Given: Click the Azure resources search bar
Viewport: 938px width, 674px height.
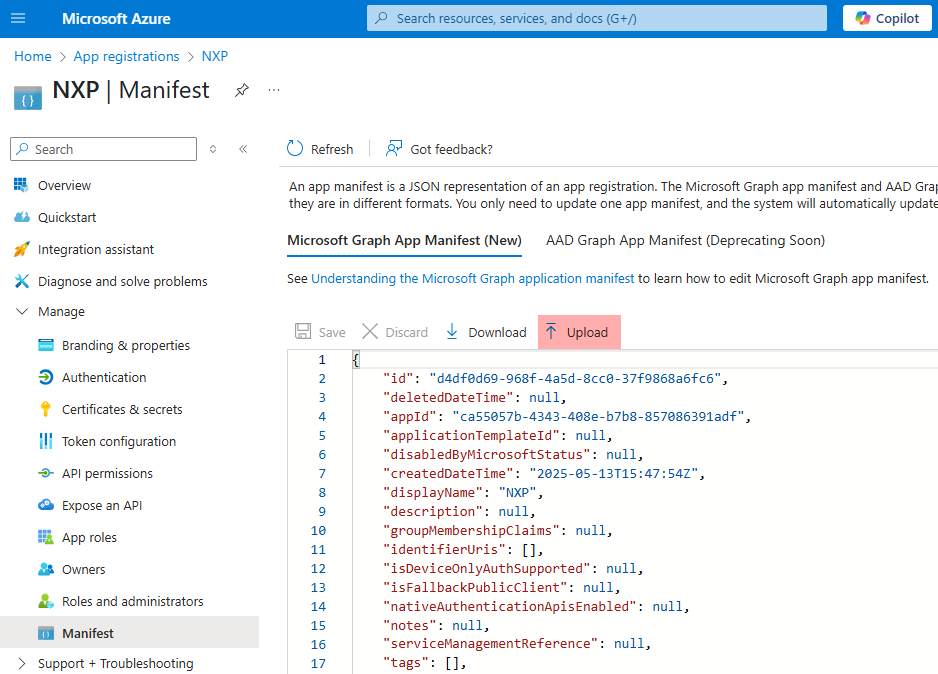Looking at the screenshot, I should pyautogui.click(x=596, y=17).
